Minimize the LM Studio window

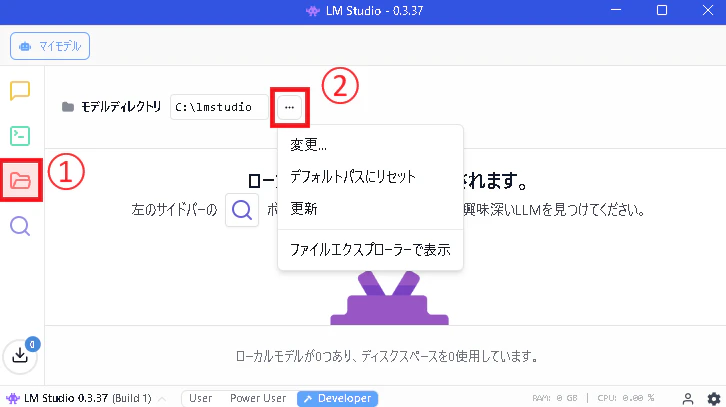pos(616,10)
